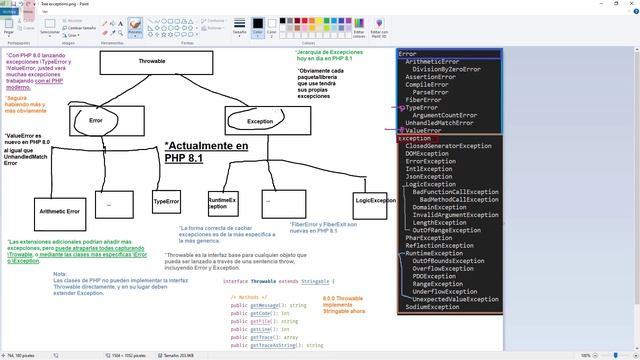Viewport: 640px width, 360px height.
Task: Pick the black color swatch
Action: (x=282, y=21)
